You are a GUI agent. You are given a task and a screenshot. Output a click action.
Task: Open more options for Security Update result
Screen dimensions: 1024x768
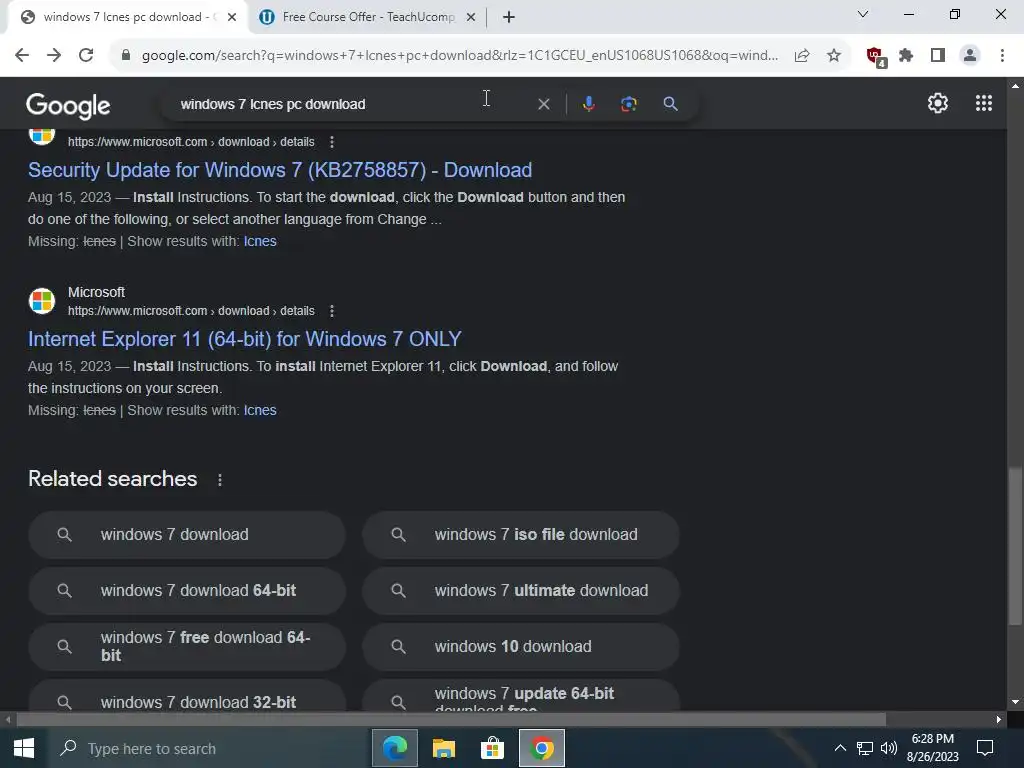point(332,142)
